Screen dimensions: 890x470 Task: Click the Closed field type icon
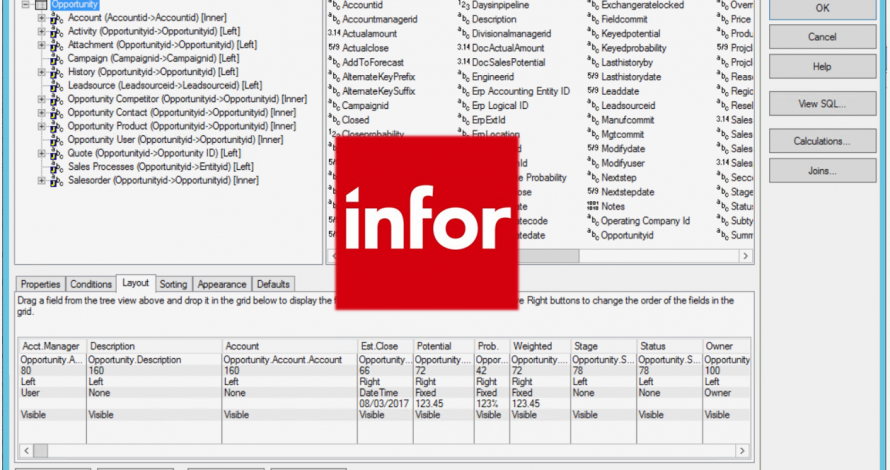click(333, 120)
